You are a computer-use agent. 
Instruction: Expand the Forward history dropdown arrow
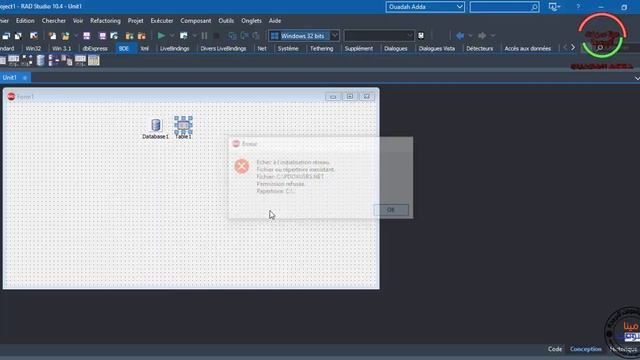493,36
